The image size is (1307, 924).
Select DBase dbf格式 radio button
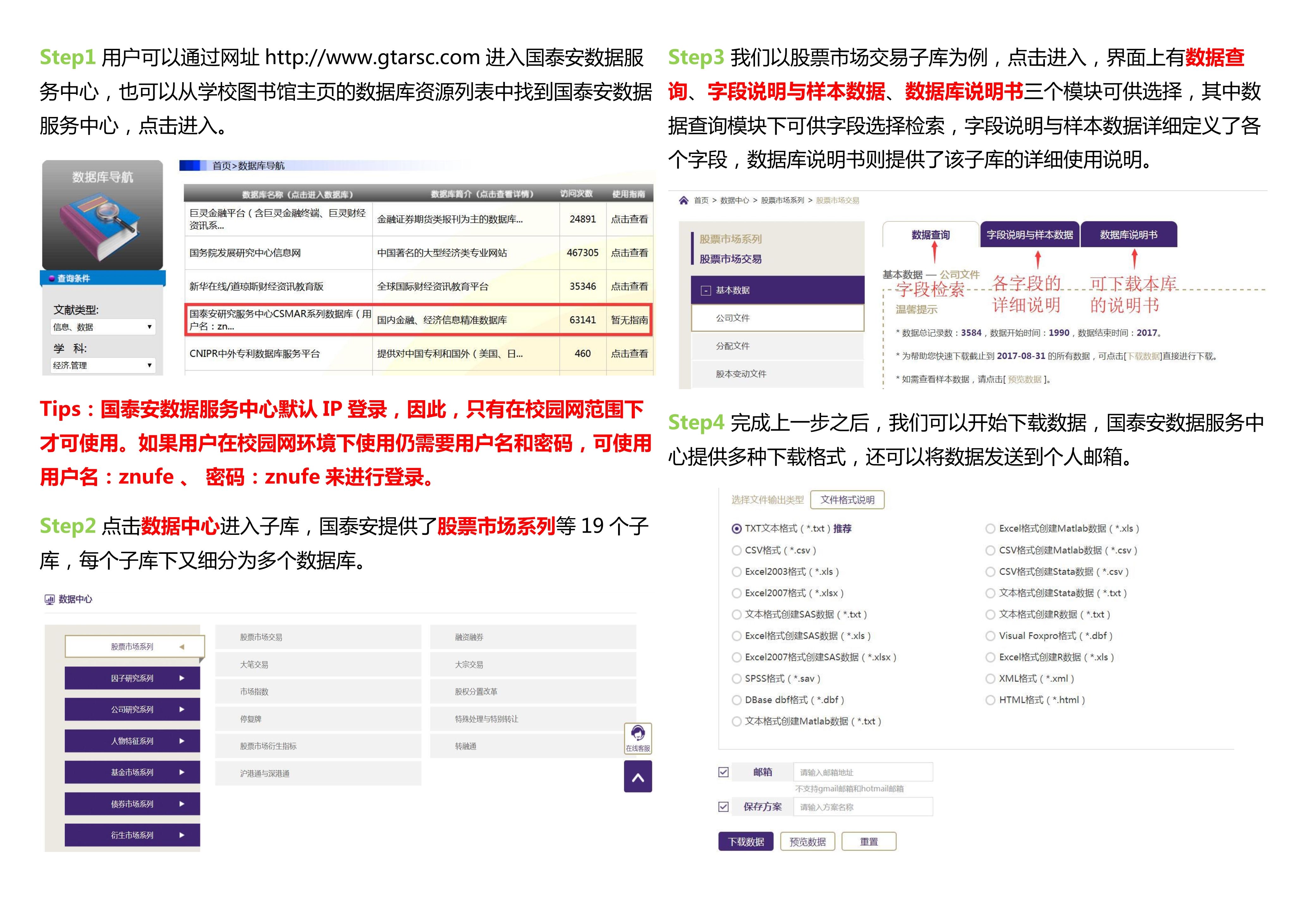(x=736, y=700)
